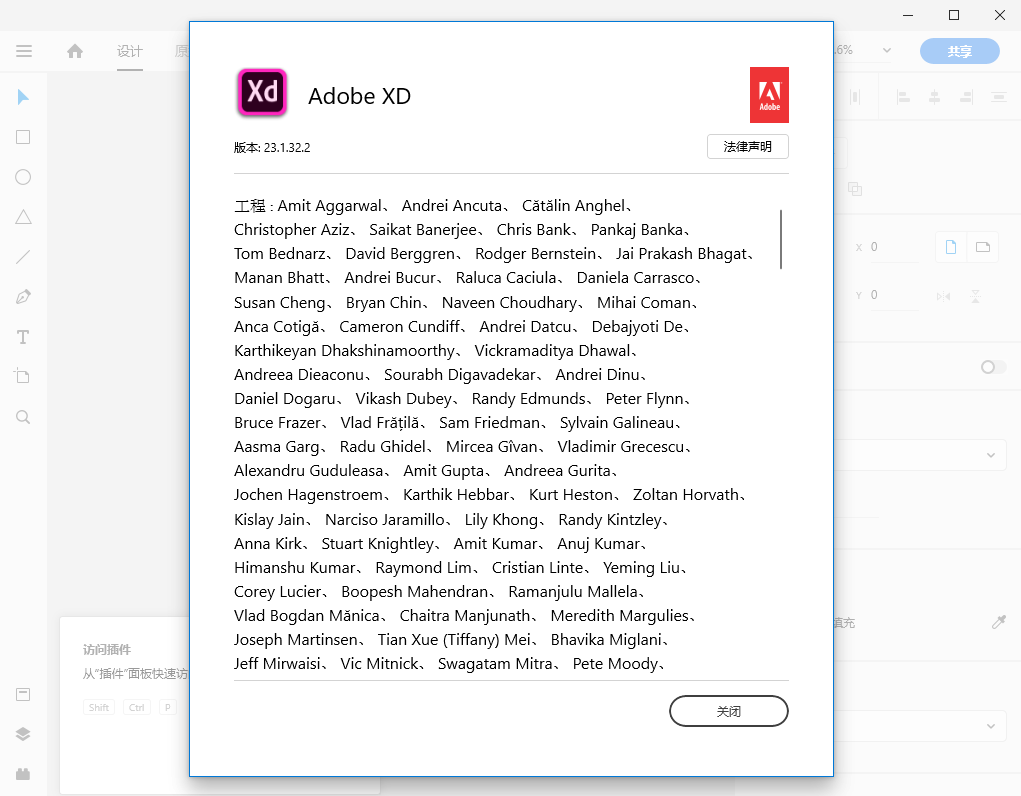Close the dialog with 关闭 button
Viewport: 1021px width, 796px height.
(x=728, y=711)
